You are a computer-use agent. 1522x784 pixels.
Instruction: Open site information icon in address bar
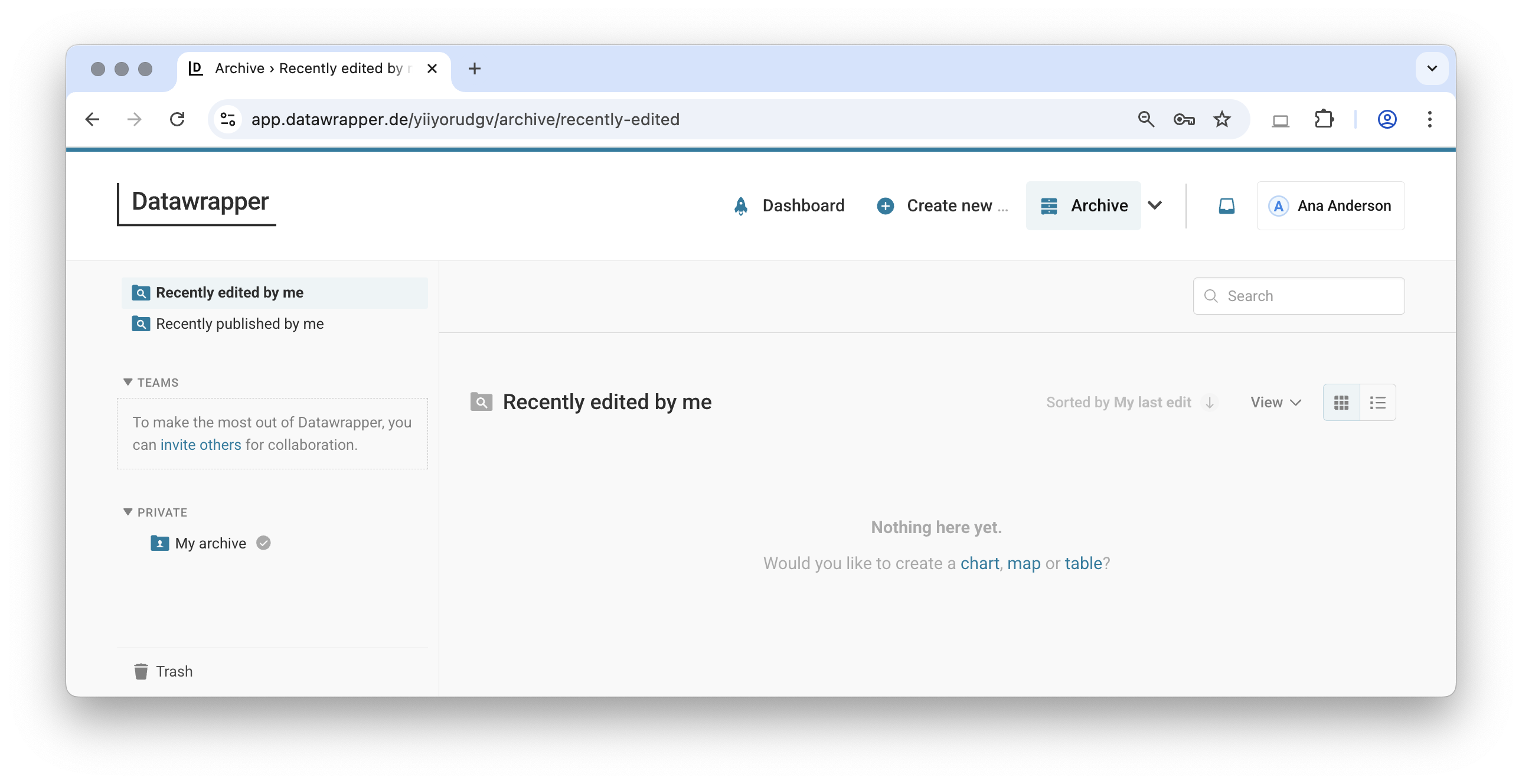(x=228, y=119)
